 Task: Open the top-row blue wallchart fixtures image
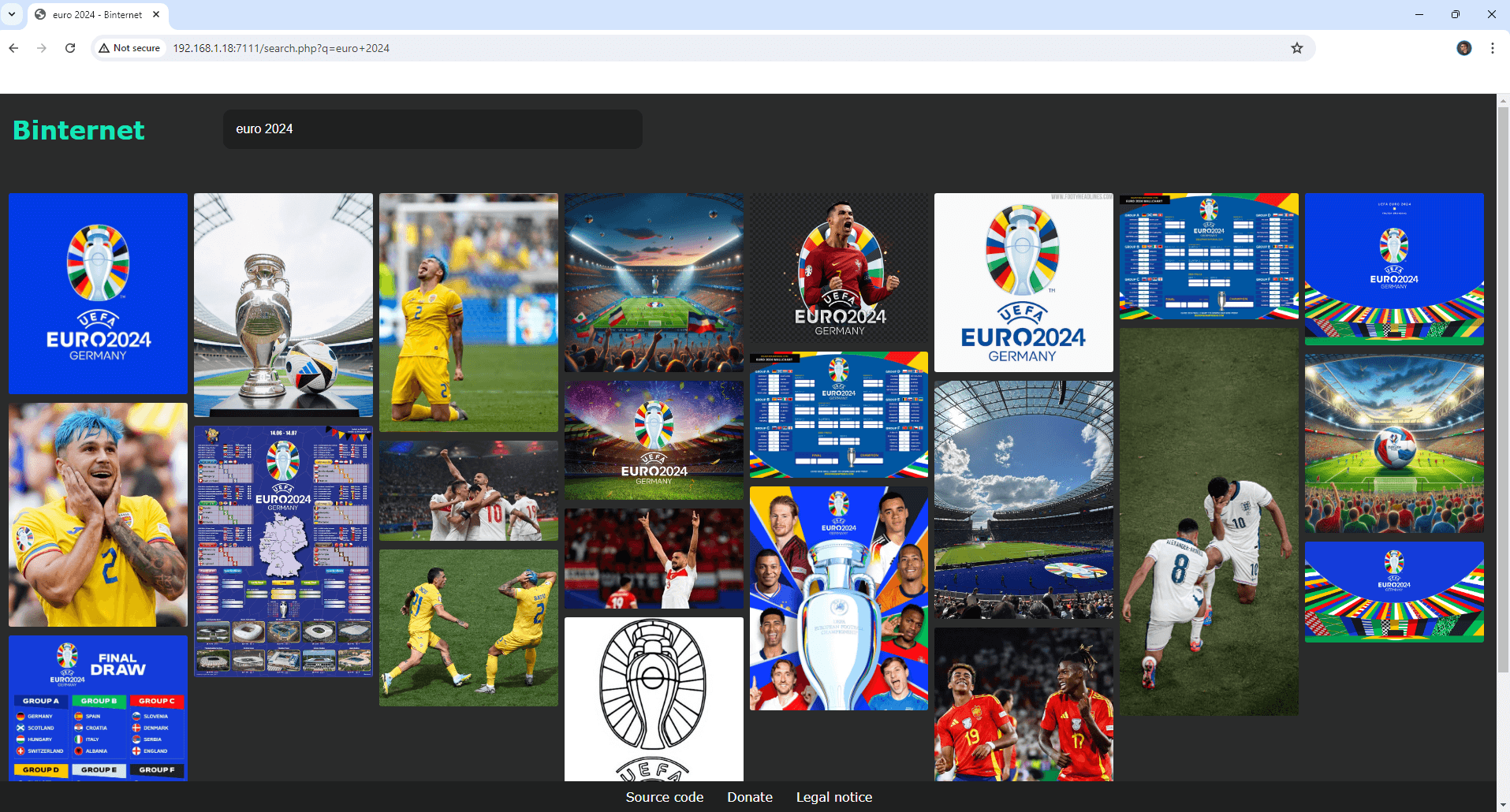(1209, 256)
